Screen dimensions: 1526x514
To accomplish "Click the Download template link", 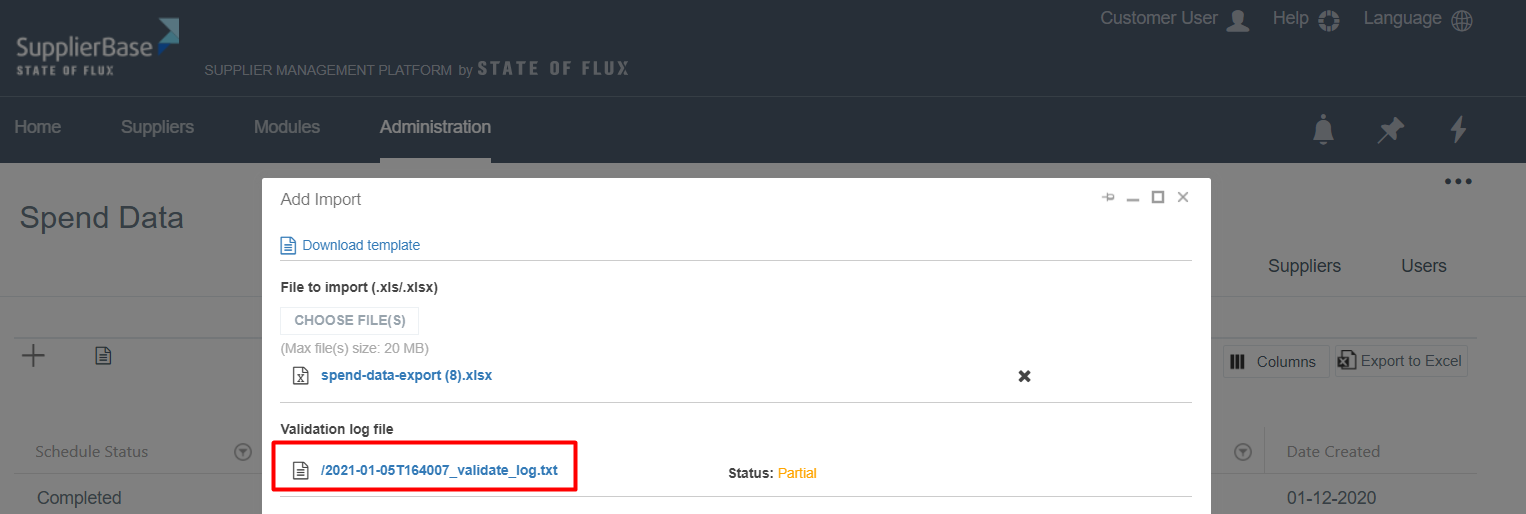I will (360, 245).
